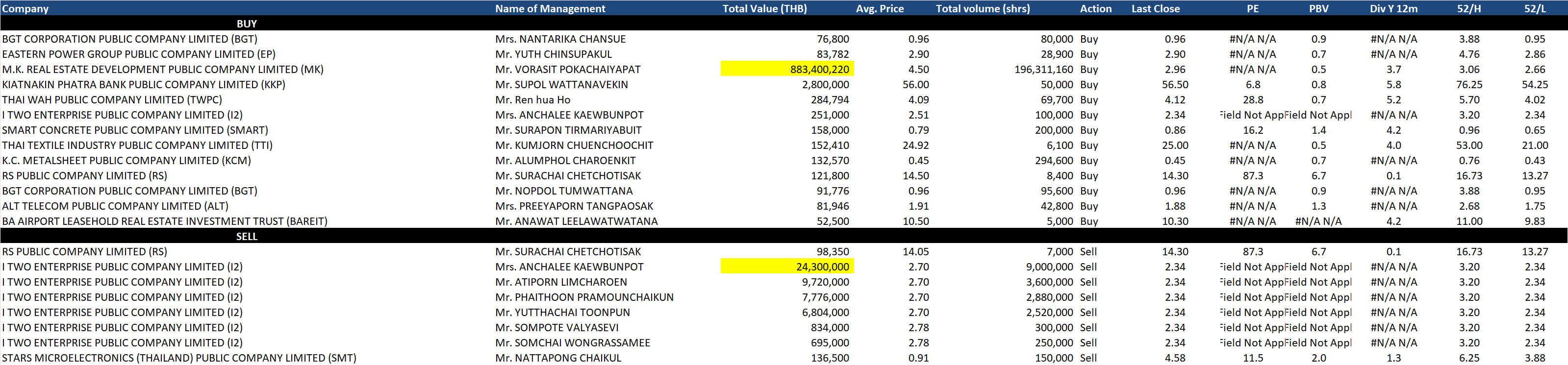
Task: Select the black BUY section row label
Action: pyautogui.click(x=247, y=24)
